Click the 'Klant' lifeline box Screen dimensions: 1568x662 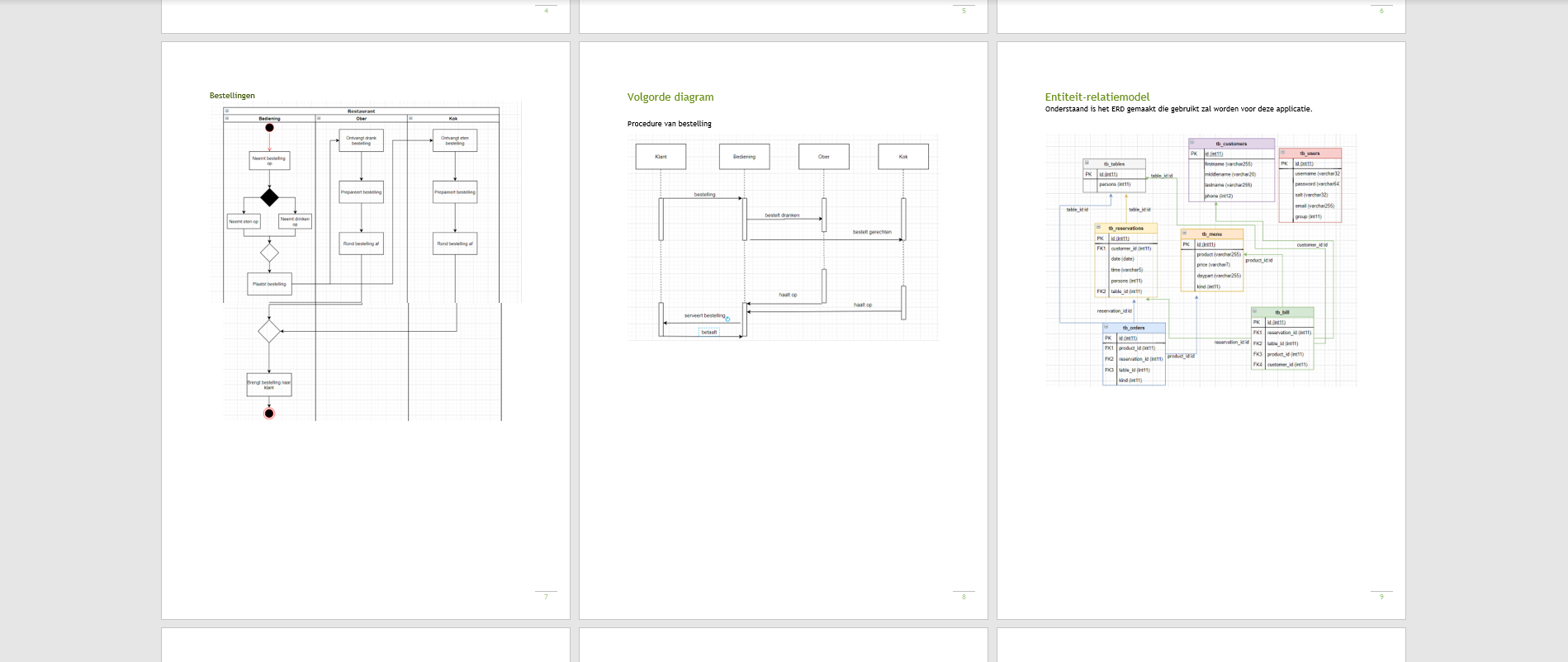(x=661, y=157)
